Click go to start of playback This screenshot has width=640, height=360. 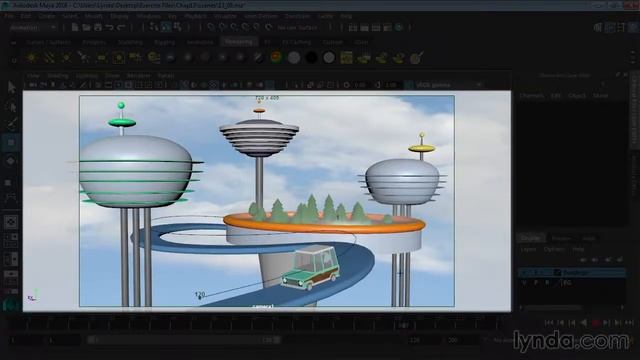point(549,323)
